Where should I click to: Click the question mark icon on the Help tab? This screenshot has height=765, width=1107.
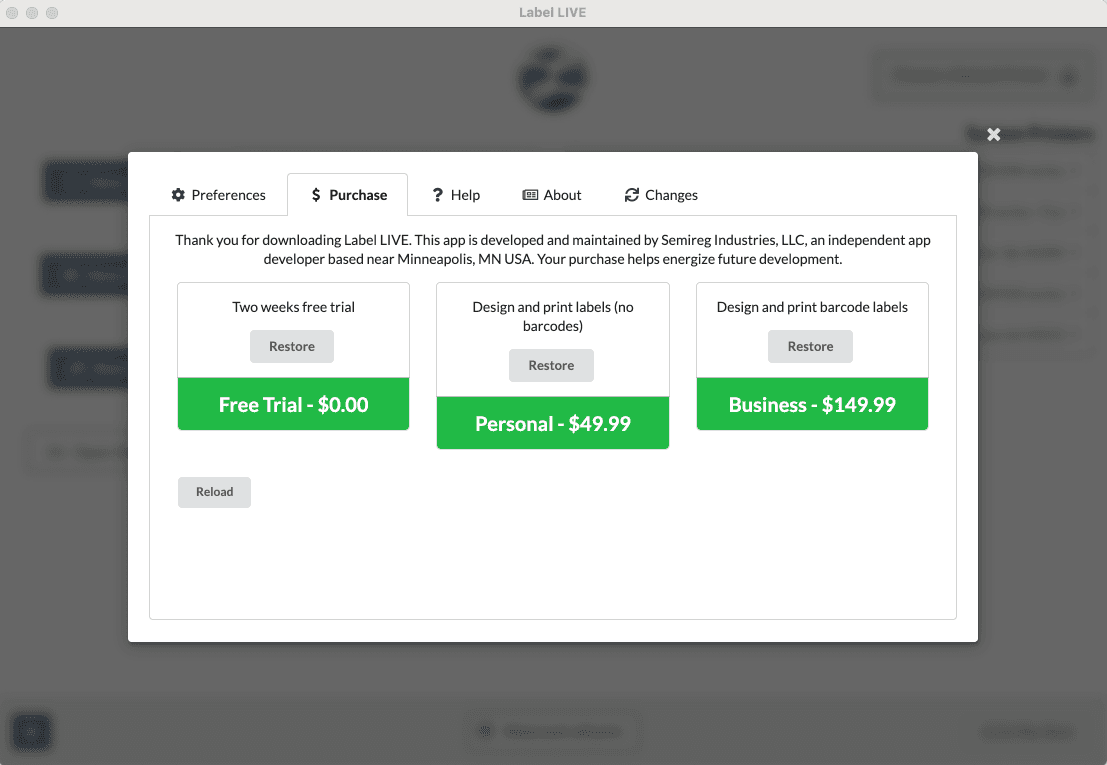(437, 195)
